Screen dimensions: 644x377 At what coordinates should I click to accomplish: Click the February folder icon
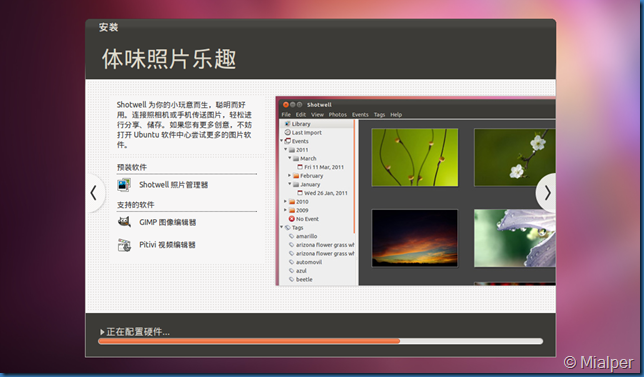(x=296, y=176)
